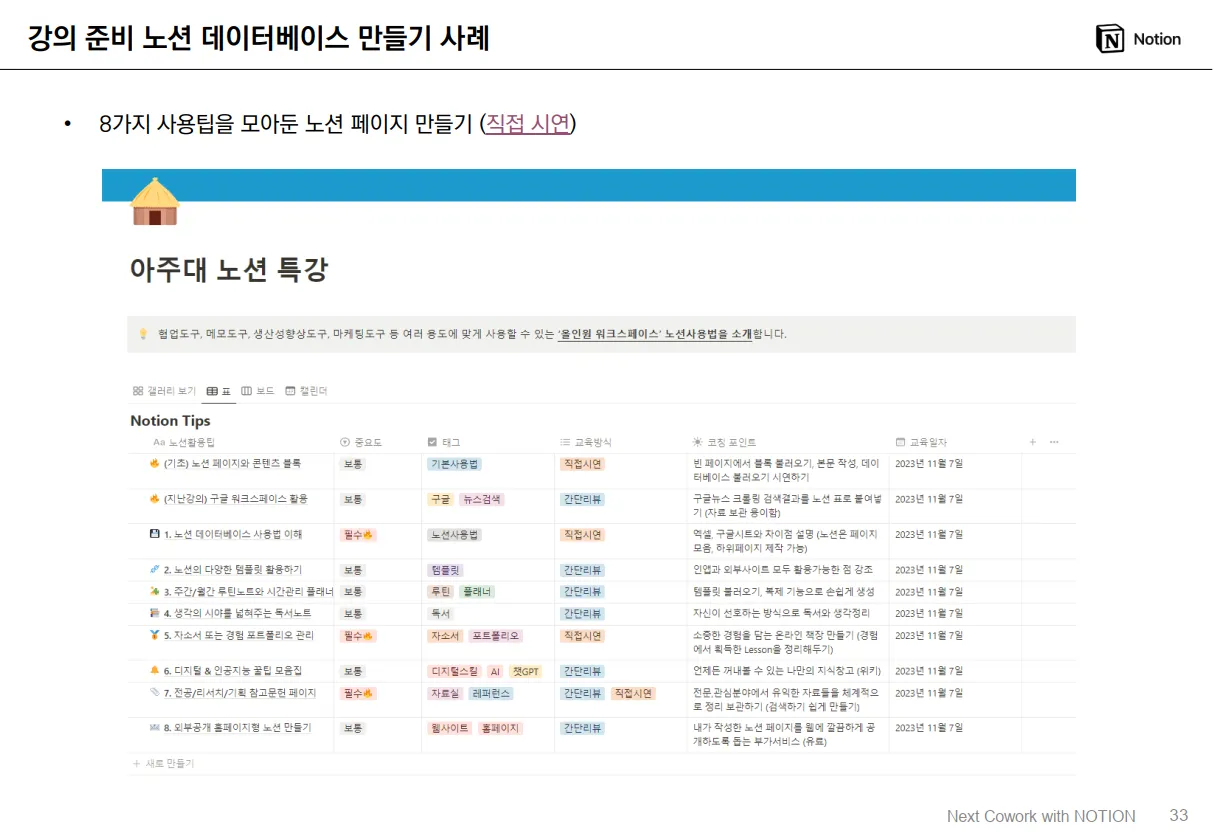The height and width of the screenshot is (834, 1214).
Task: Click the 디지털스킬 tag chip
Action: 454,672
